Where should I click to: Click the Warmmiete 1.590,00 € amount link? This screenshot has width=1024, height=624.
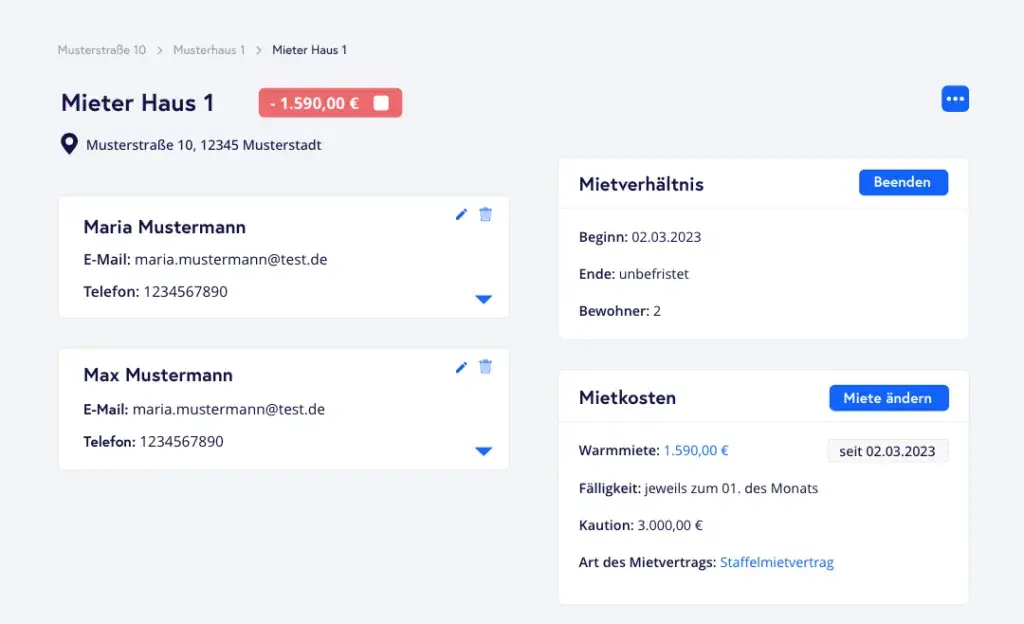pos(696,450)
